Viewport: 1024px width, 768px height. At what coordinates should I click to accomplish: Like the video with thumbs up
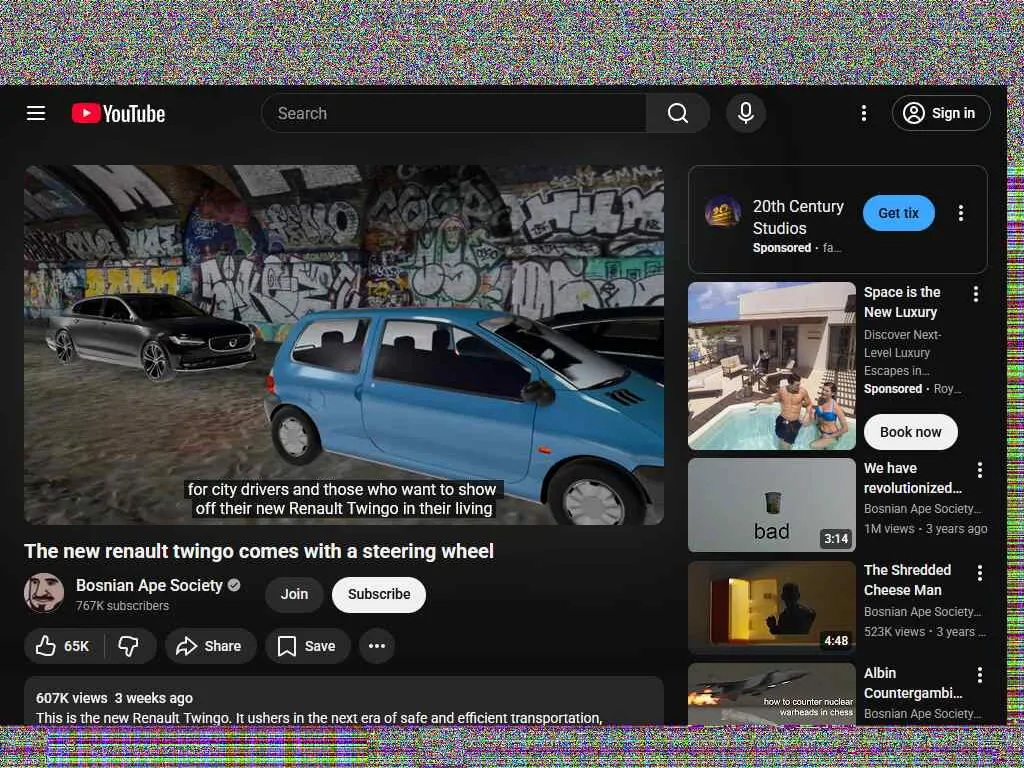[x=63, y=646]
